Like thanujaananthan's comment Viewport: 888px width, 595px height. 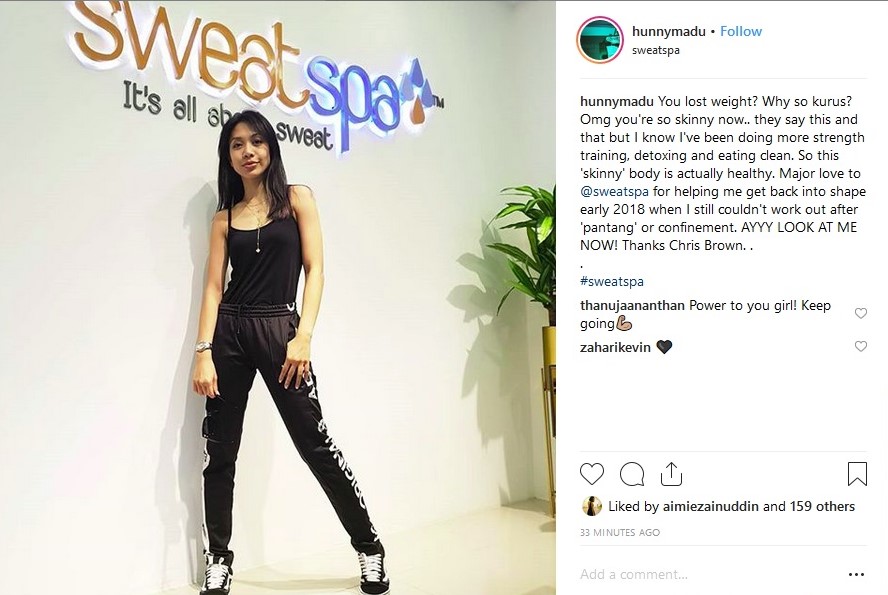[860, 313]
